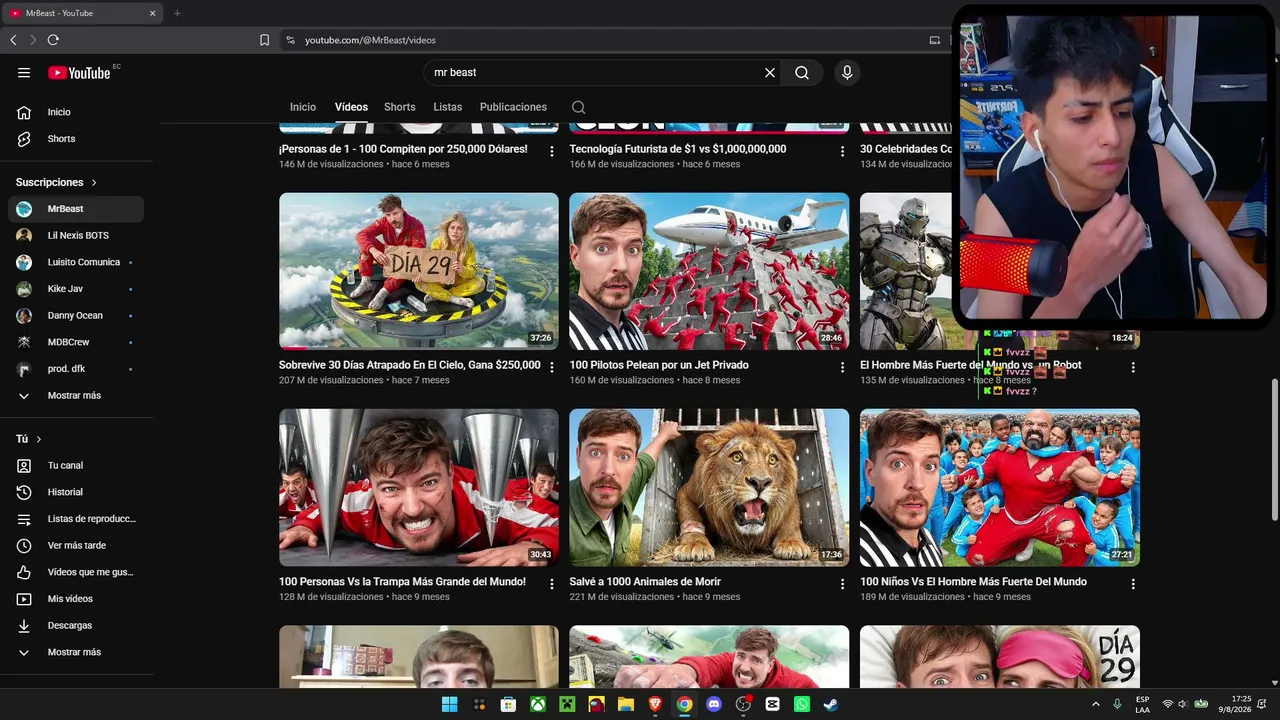The height and width of the screenshot is (720, 1280).
Task: Open Xbox app from the taskbar
Action: pyautogui.click(x=538, y=704)
